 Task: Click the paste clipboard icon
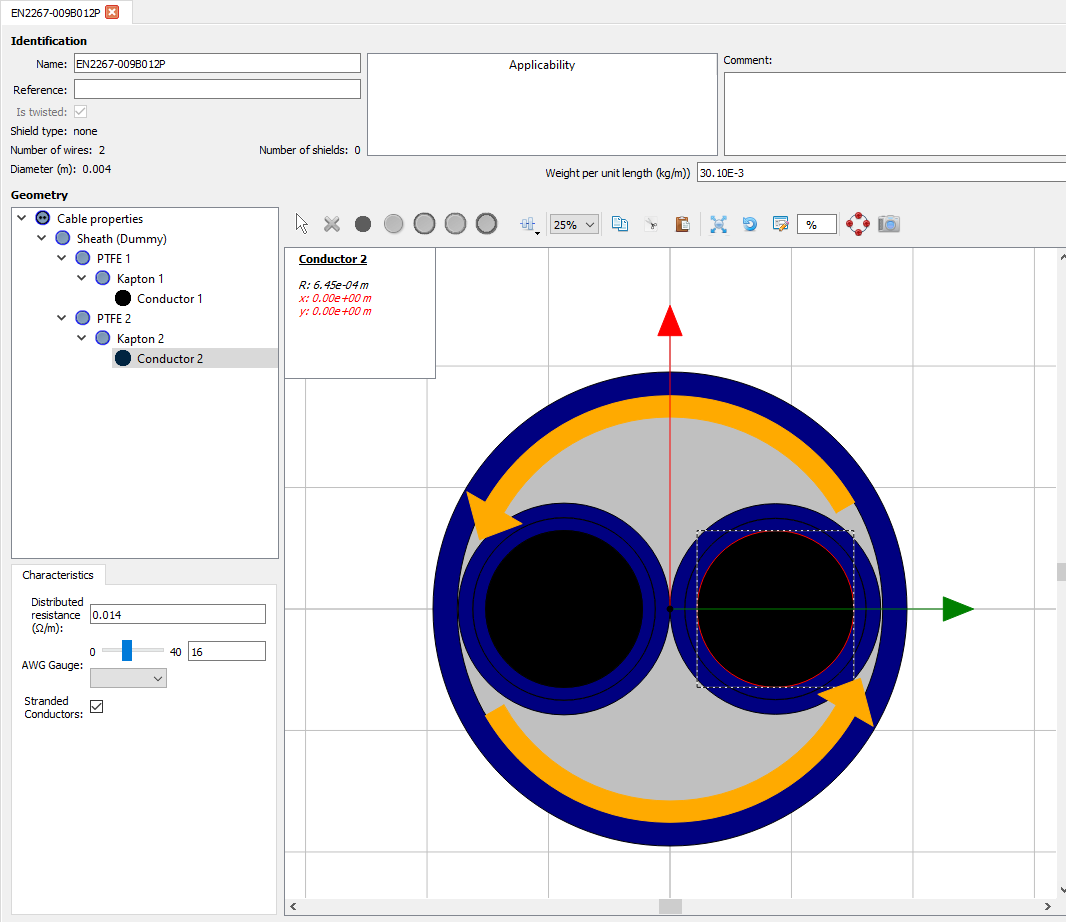pyautogui.click(x=682, y=224)
